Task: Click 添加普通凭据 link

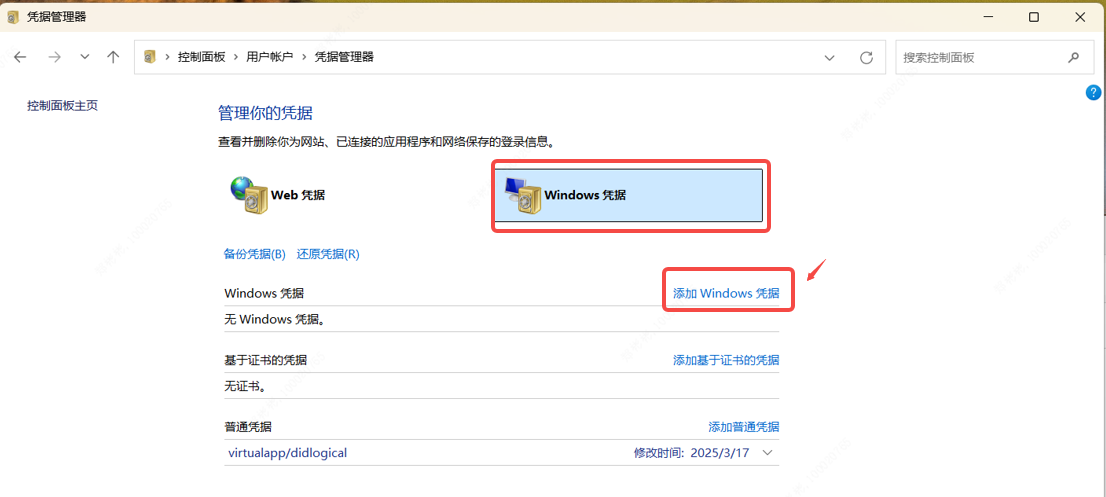Action: [744, 427]
